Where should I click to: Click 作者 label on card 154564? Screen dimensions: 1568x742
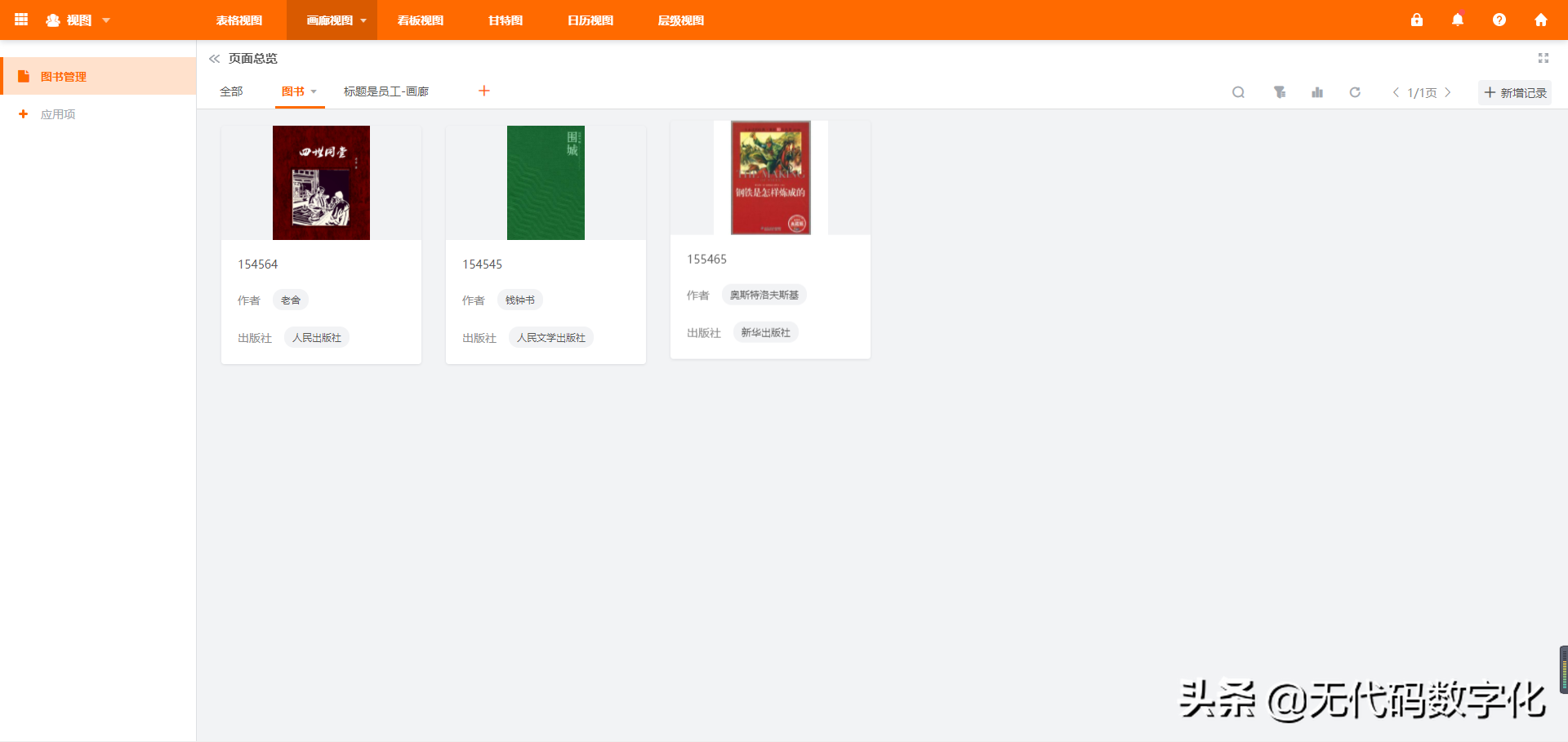(x=249, y=300)
